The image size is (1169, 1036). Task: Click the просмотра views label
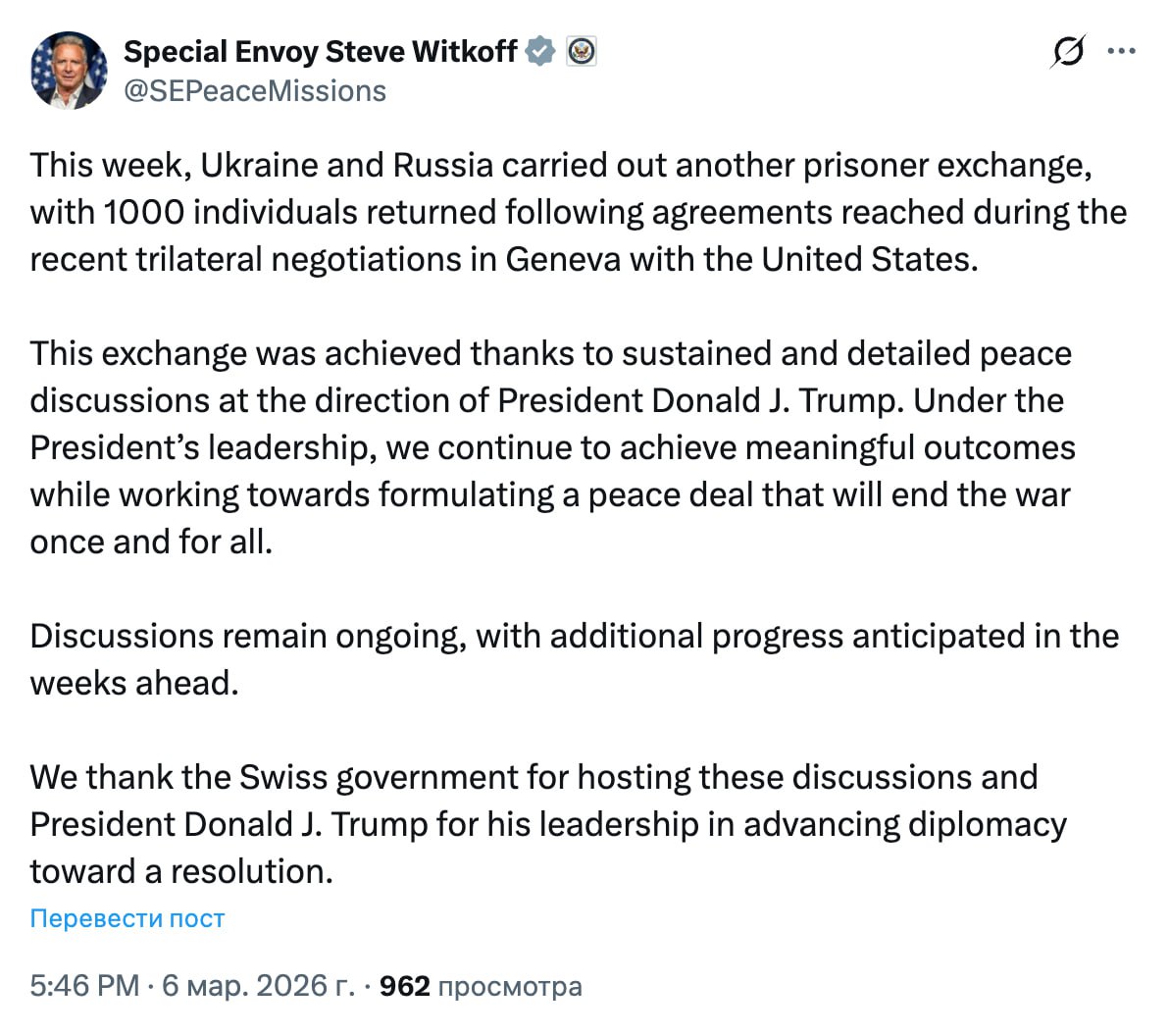(x=510, y=986)
